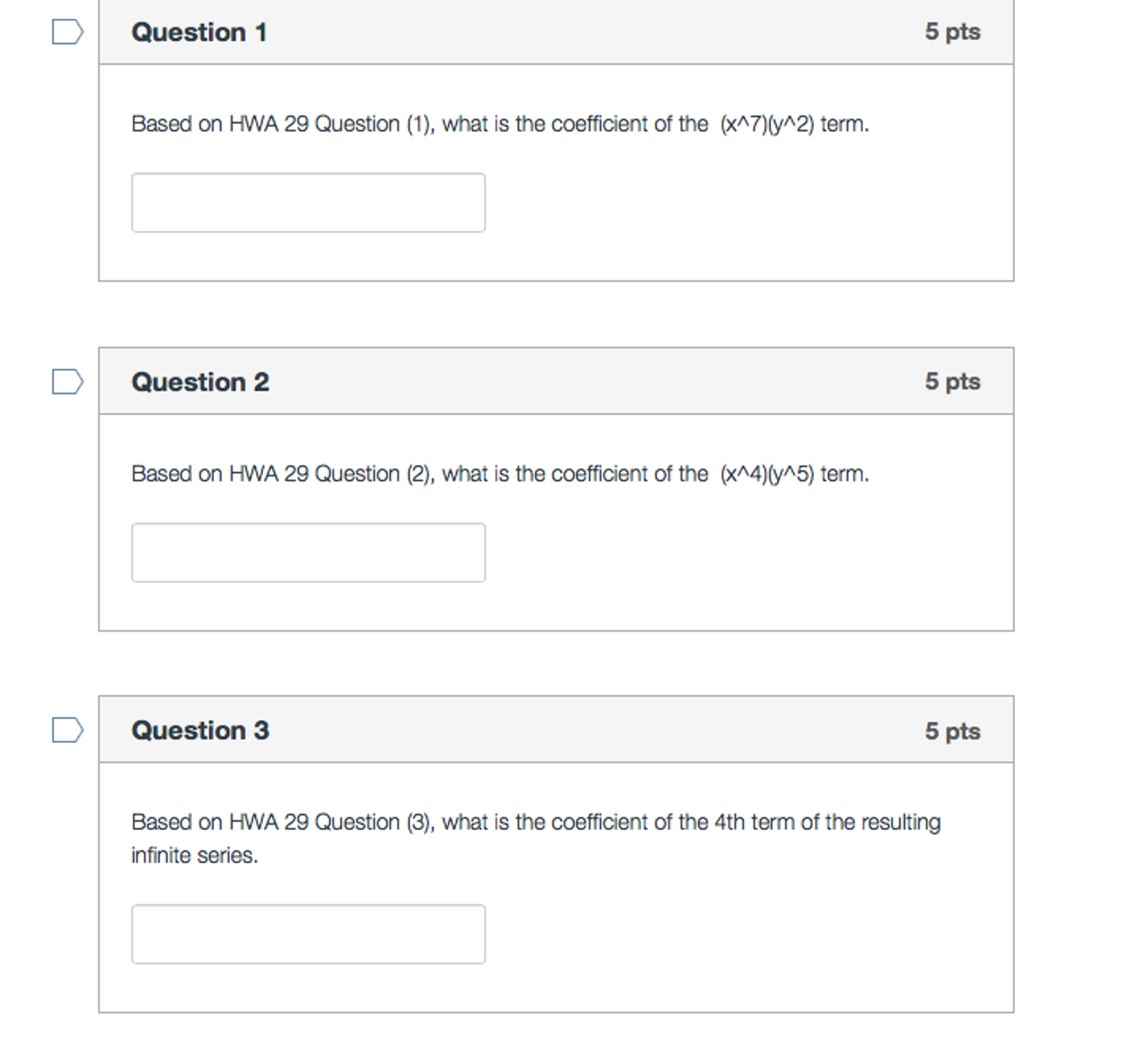Screen dimensions: 1127x1064
Task: Click the Question 2 title text
Action: pyautogui.click(x=201, y=382)
